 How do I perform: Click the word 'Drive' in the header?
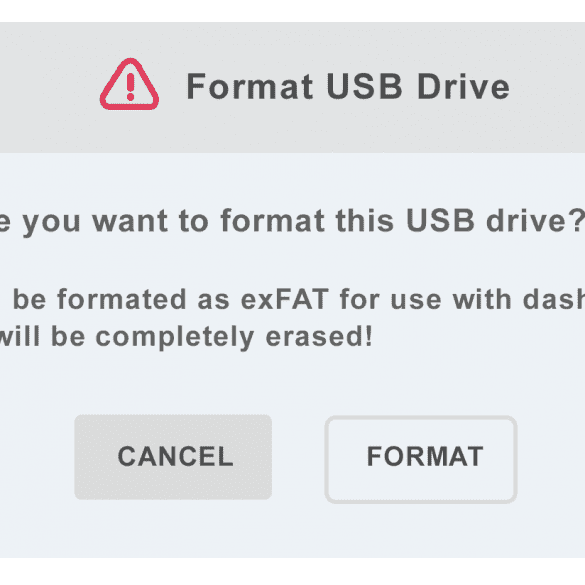click(x=463, y=87)
